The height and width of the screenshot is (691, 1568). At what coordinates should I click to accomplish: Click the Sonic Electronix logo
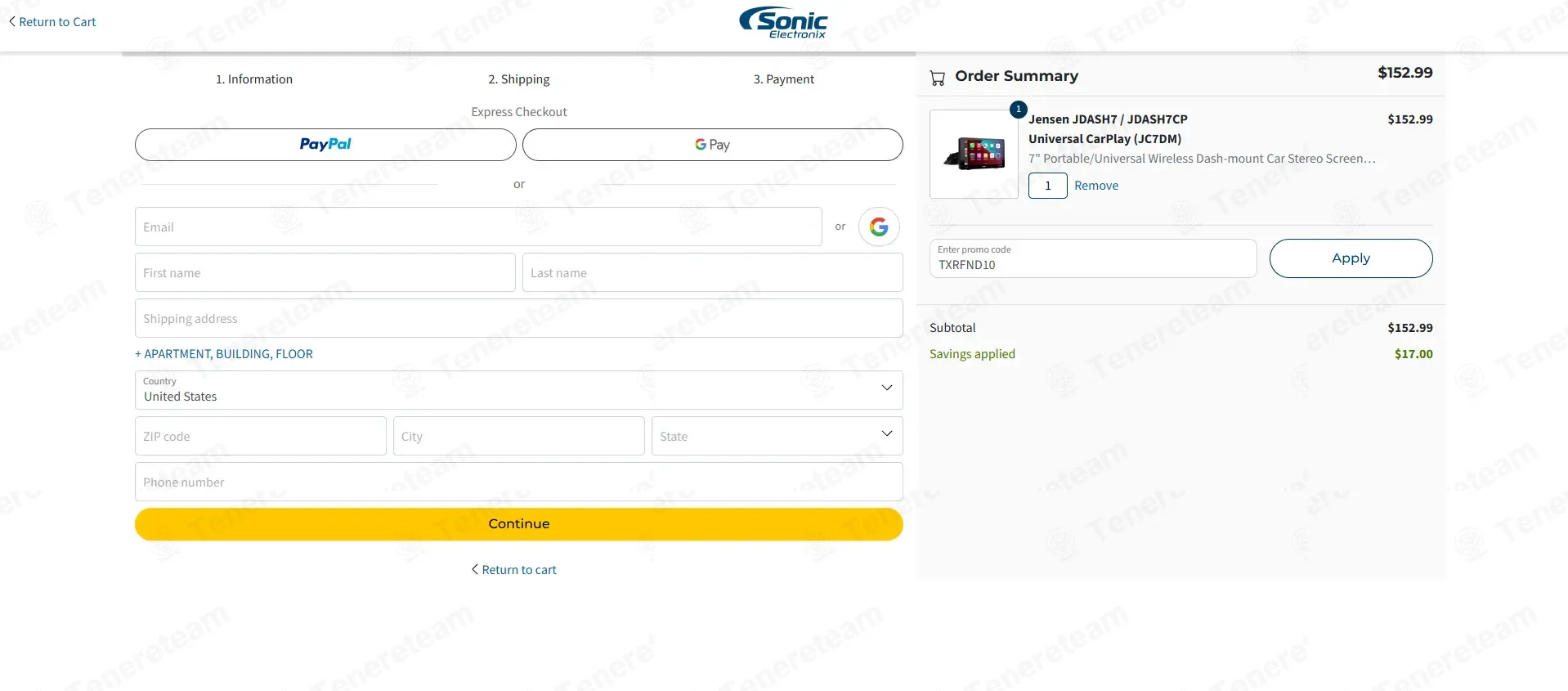[783, 22]
